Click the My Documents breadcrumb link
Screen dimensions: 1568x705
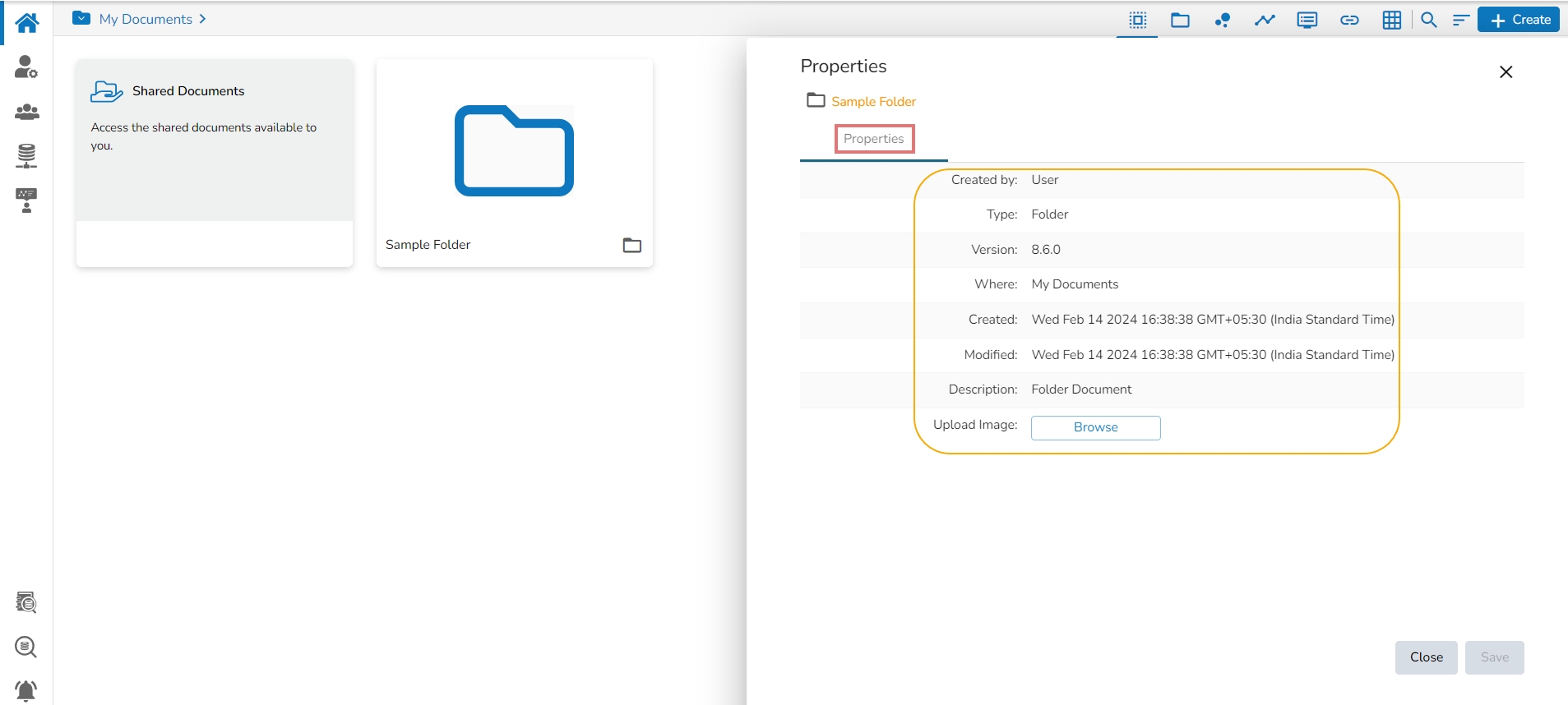coord(146,19)
